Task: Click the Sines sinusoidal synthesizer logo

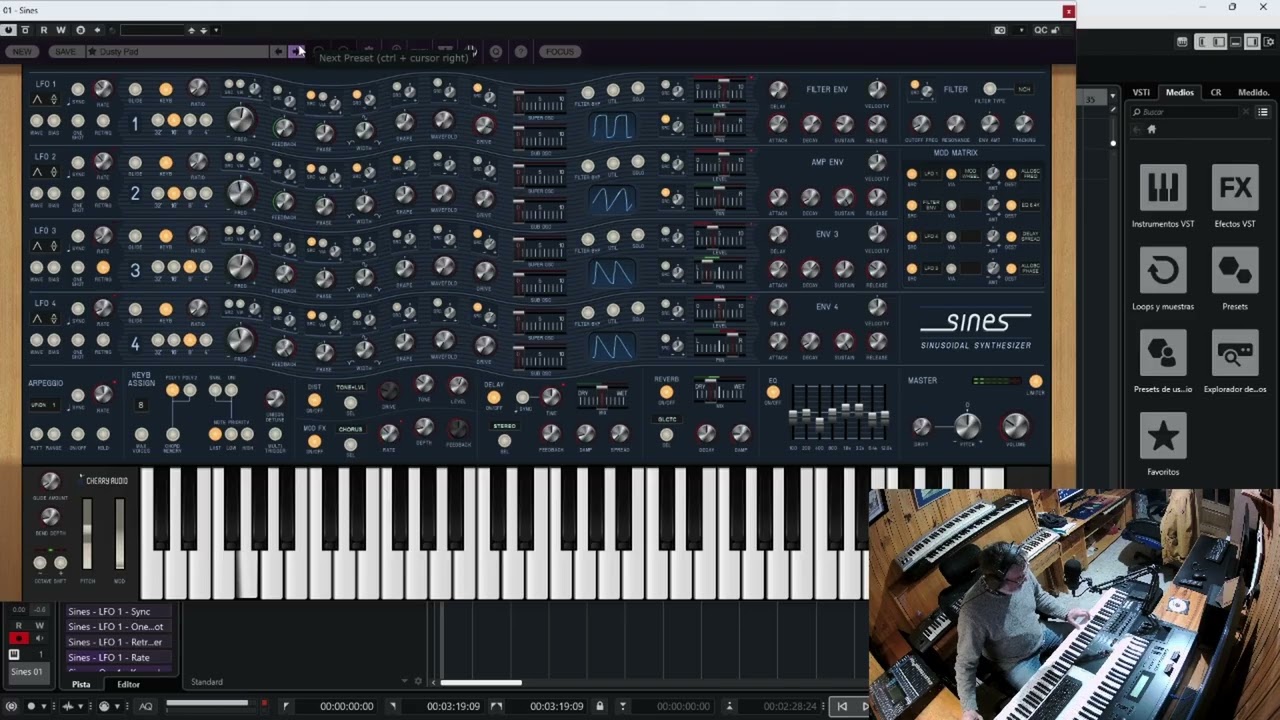Action: pyautogui.click(x=975, y=331)
